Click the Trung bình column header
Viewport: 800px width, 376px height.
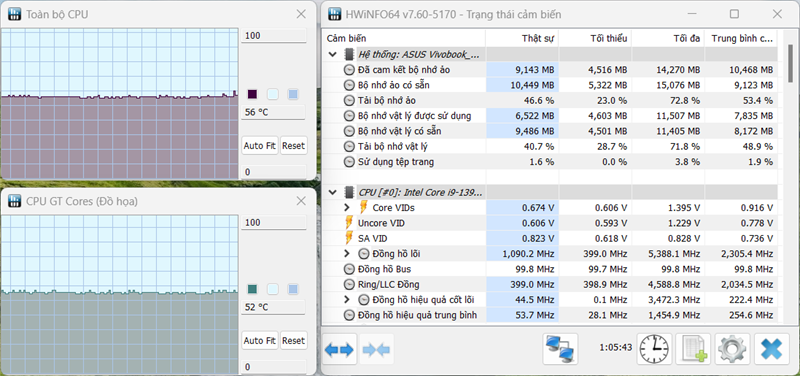point(741,38)
